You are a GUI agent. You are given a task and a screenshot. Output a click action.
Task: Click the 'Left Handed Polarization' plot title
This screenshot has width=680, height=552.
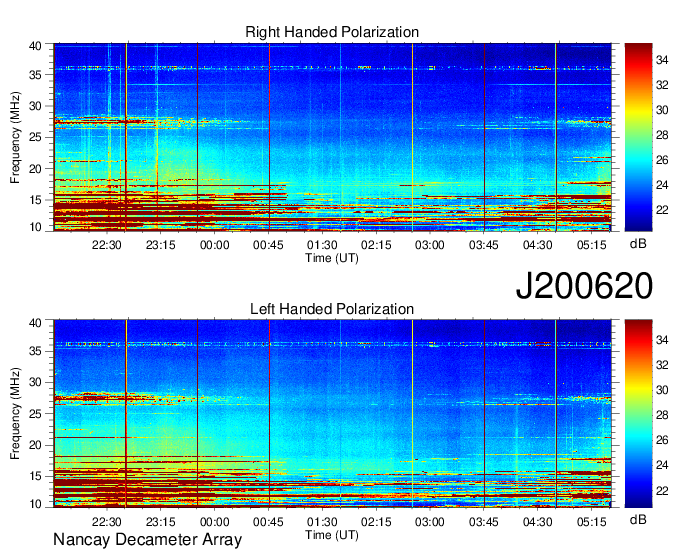pos(332,309)
